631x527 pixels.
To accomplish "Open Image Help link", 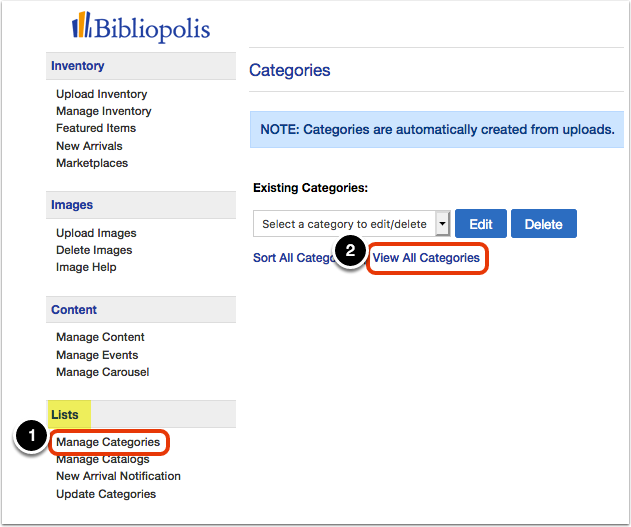I will point(86,267).
